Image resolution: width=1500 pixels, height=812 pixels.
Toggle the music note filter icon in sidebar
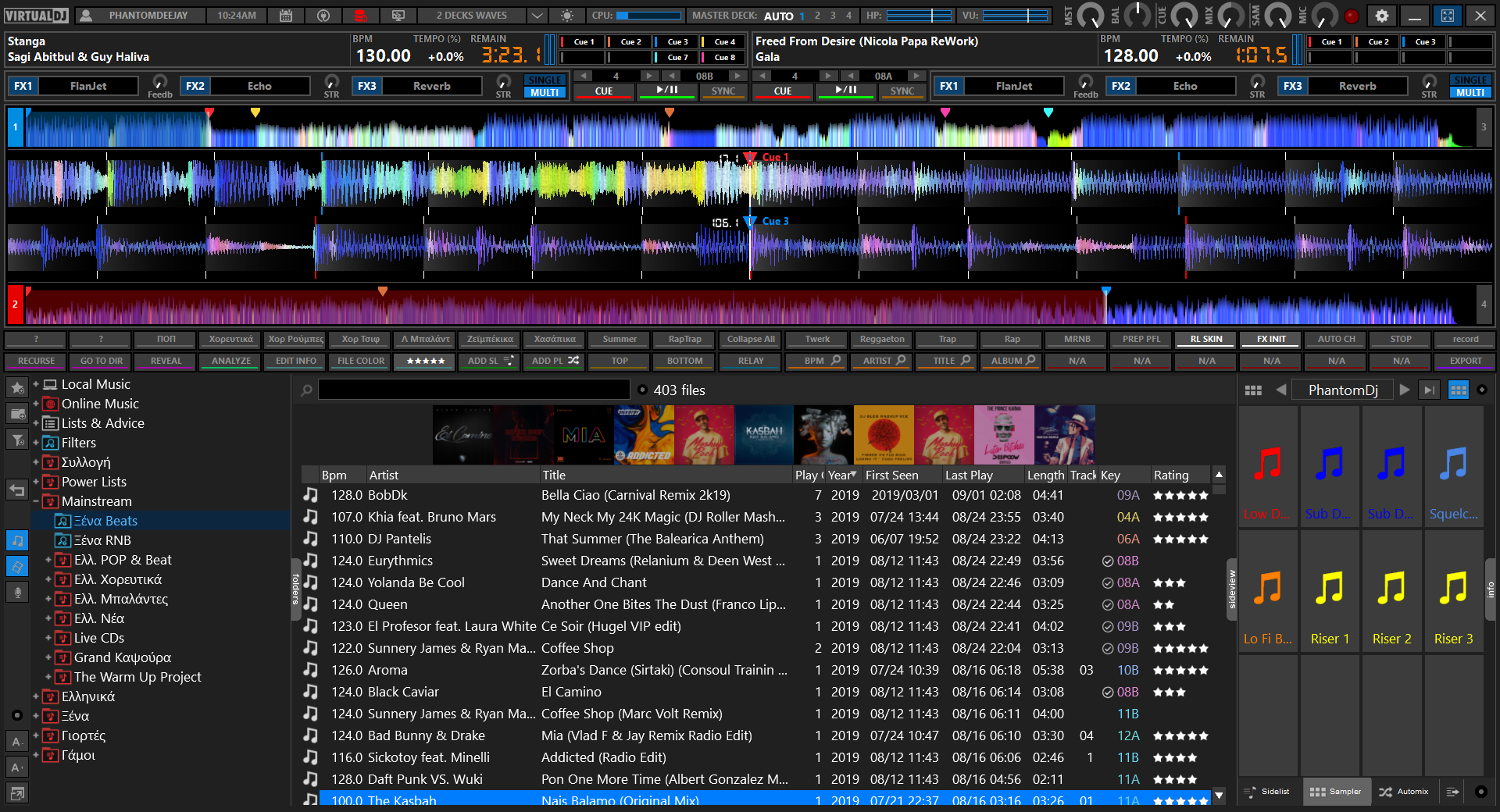[17, 540]
